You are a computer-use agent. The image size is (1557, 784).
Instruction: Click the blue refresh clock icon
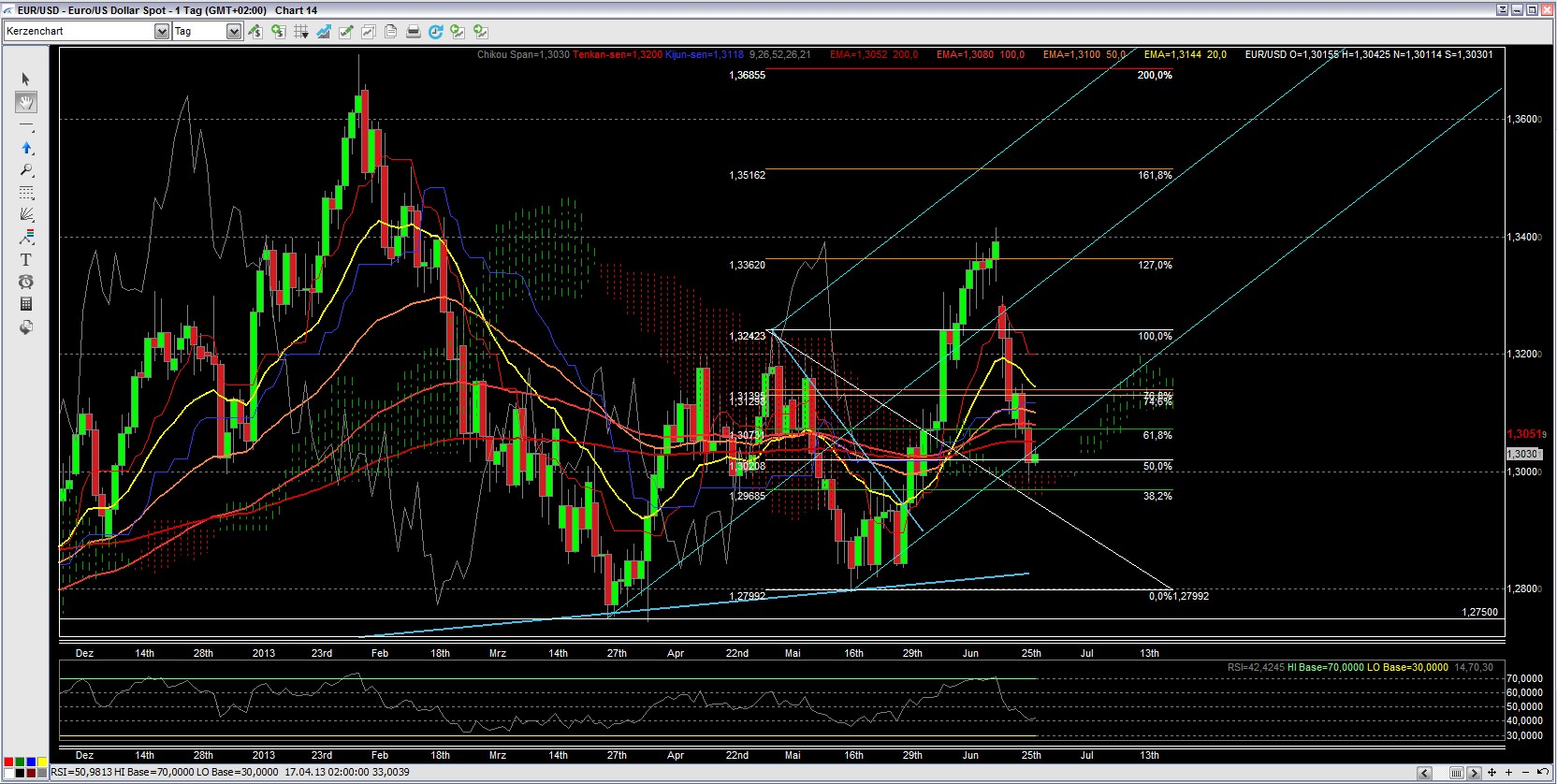click(435, 32)
